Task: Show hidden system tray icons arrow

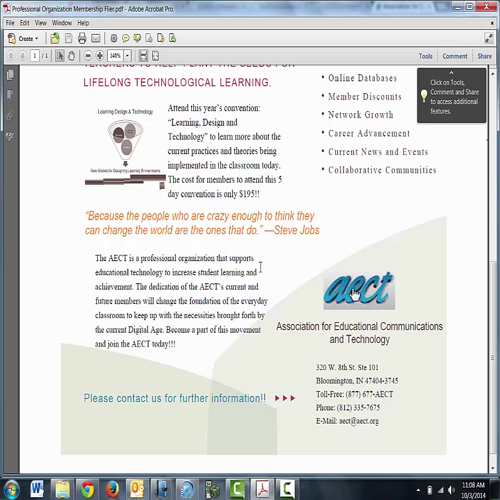Action: click(418, 490)
